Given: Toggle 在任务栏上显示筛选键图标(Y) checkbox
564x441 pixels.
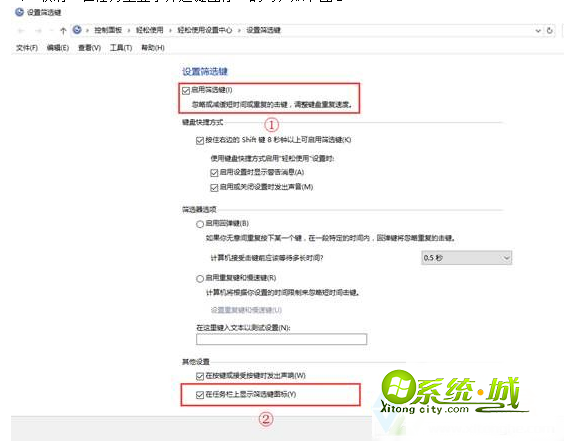Looking at the screenshot, I should (x=200, y=395).
